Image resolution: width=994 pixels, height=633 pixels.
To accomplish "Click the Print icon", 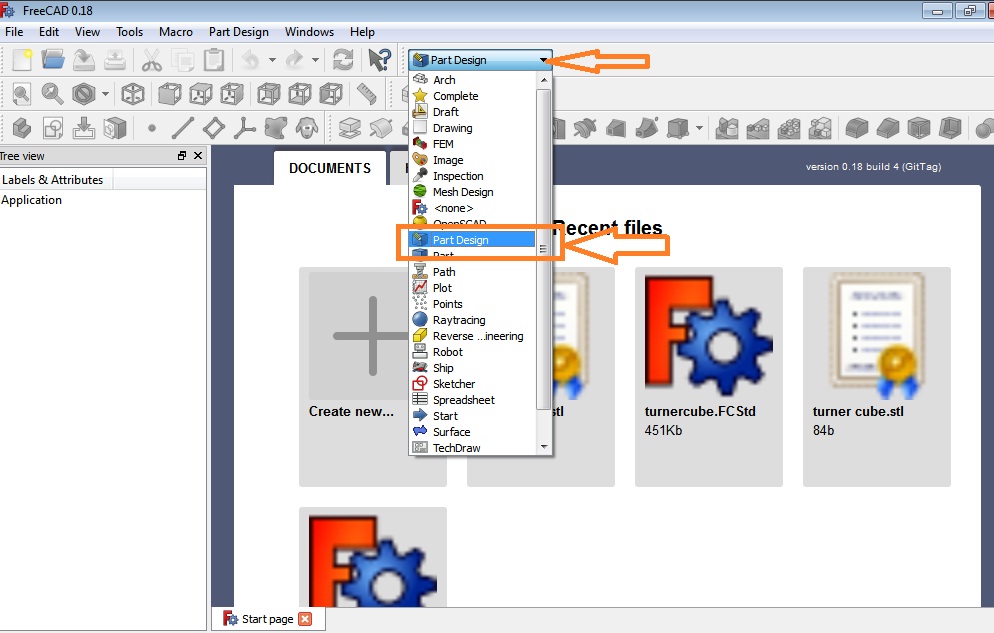I will (x=115, y=60).
